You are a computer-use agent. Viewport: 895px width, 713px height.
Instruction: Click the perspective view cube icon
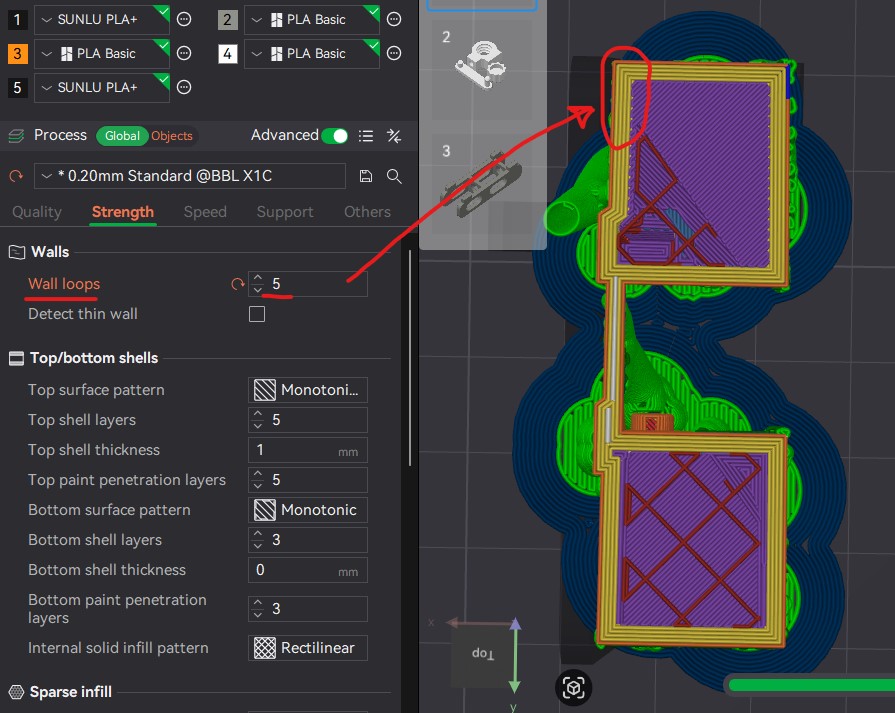coord(573,687)
